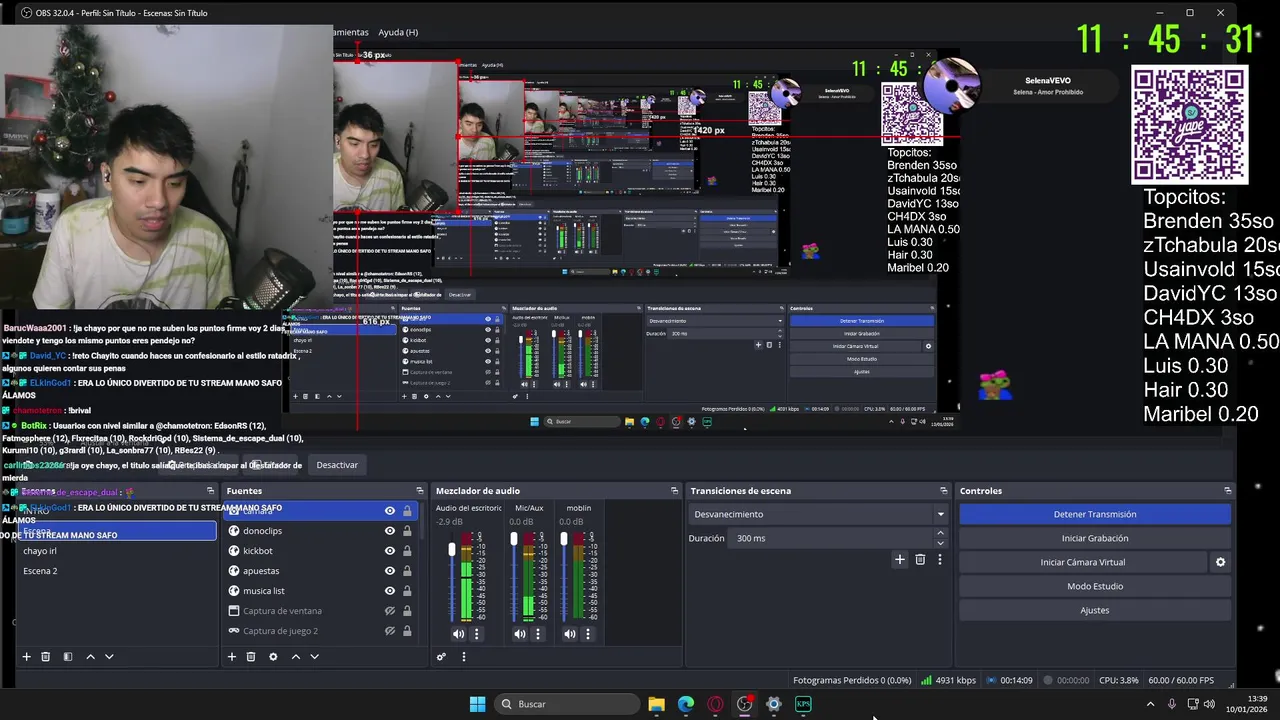The image size is (1280, 720).
Task: Open transition properties three-dot menu
Action: pyautogui.click(x=940, y=560)
